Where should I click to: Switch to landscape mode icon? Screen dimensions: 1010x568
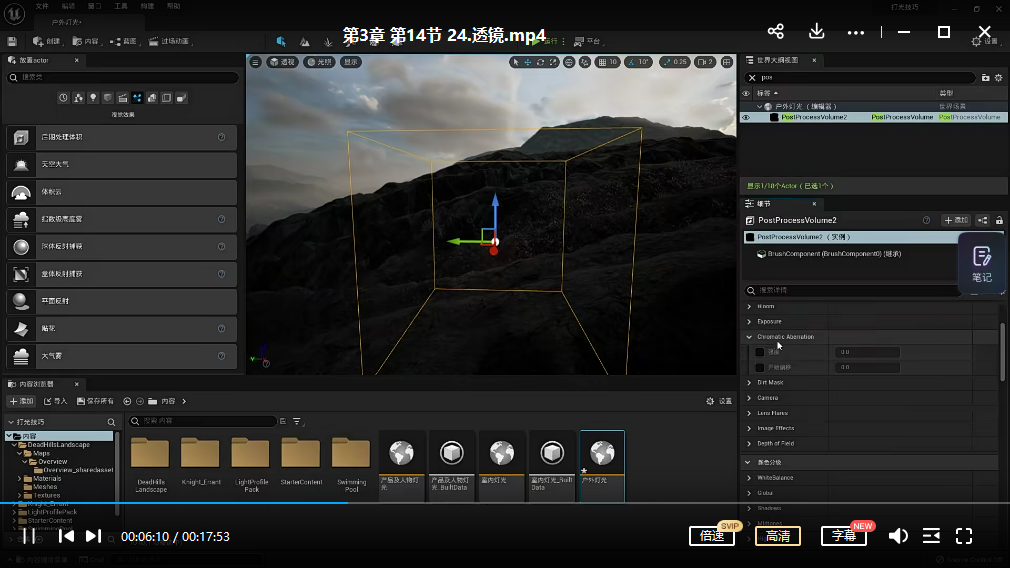pos(305,42)
